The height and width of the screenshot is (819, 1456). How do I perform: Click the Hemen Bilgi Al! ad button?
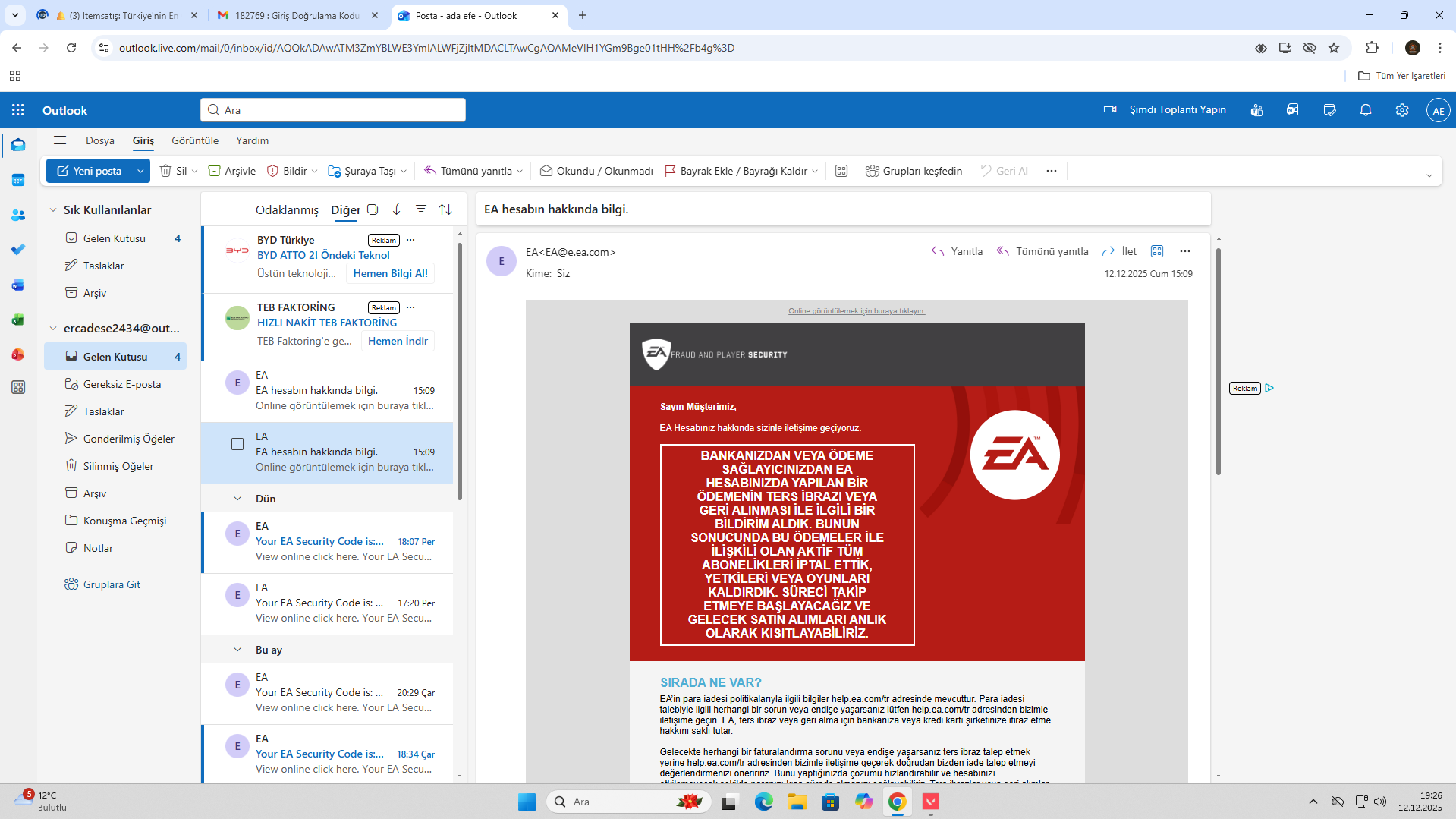(390, 273)
